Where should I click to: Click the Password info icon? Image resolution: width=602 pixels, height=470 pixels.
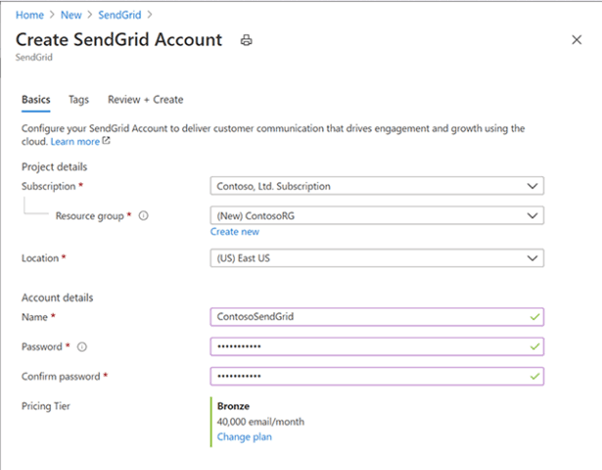81,347
